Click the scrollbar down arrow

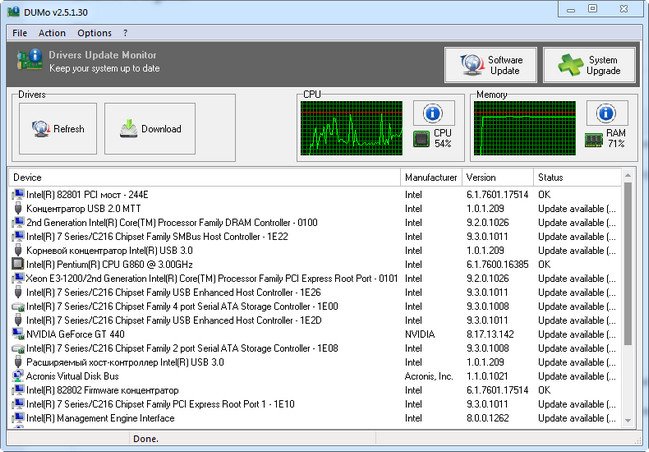(628, 420)
